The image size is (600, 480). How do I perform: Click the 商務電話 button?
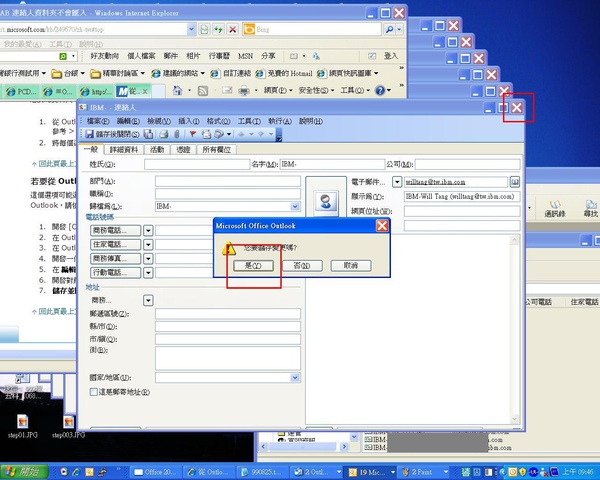click(116, 230)
